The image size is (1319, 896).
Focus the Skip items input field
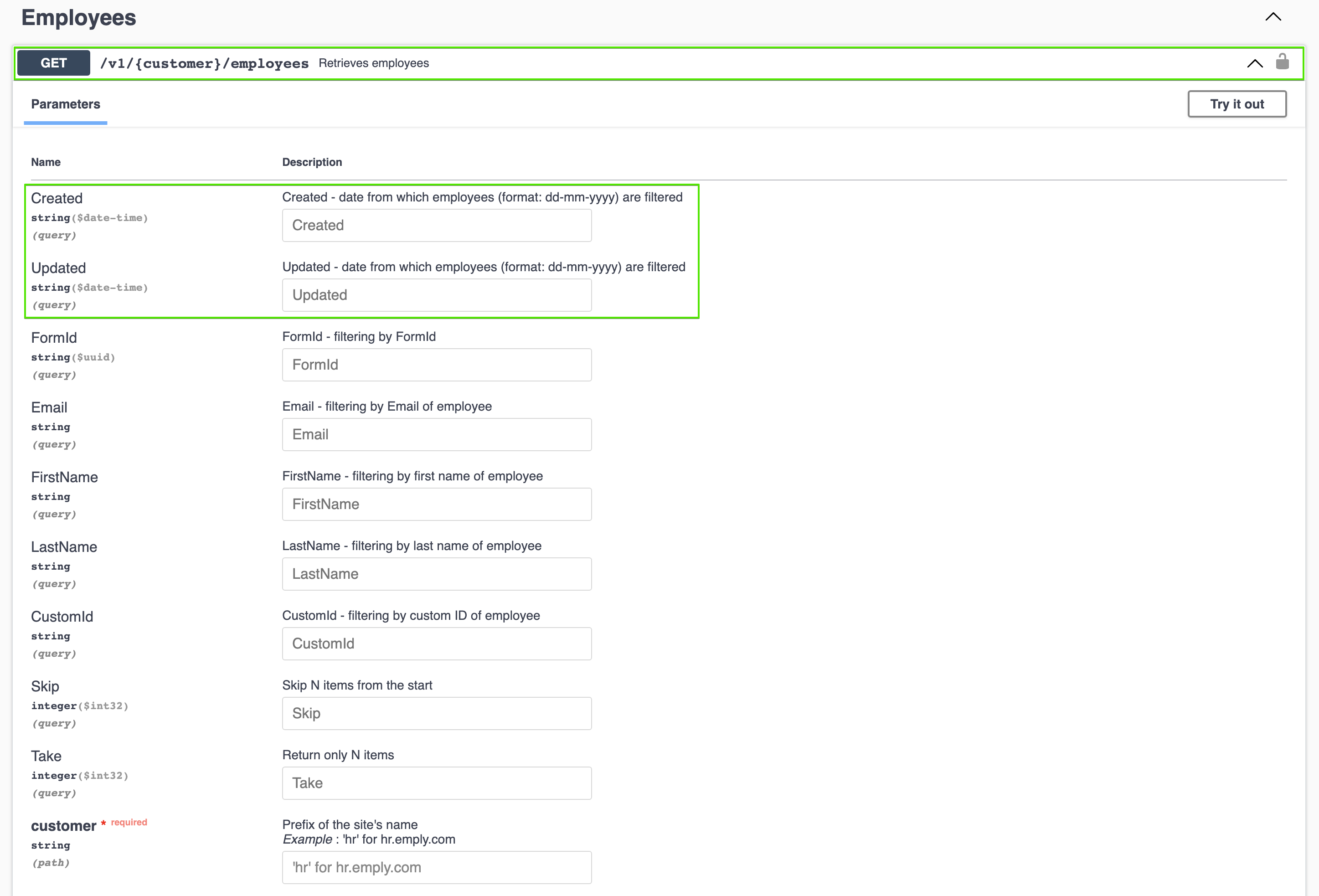point(437,714)
